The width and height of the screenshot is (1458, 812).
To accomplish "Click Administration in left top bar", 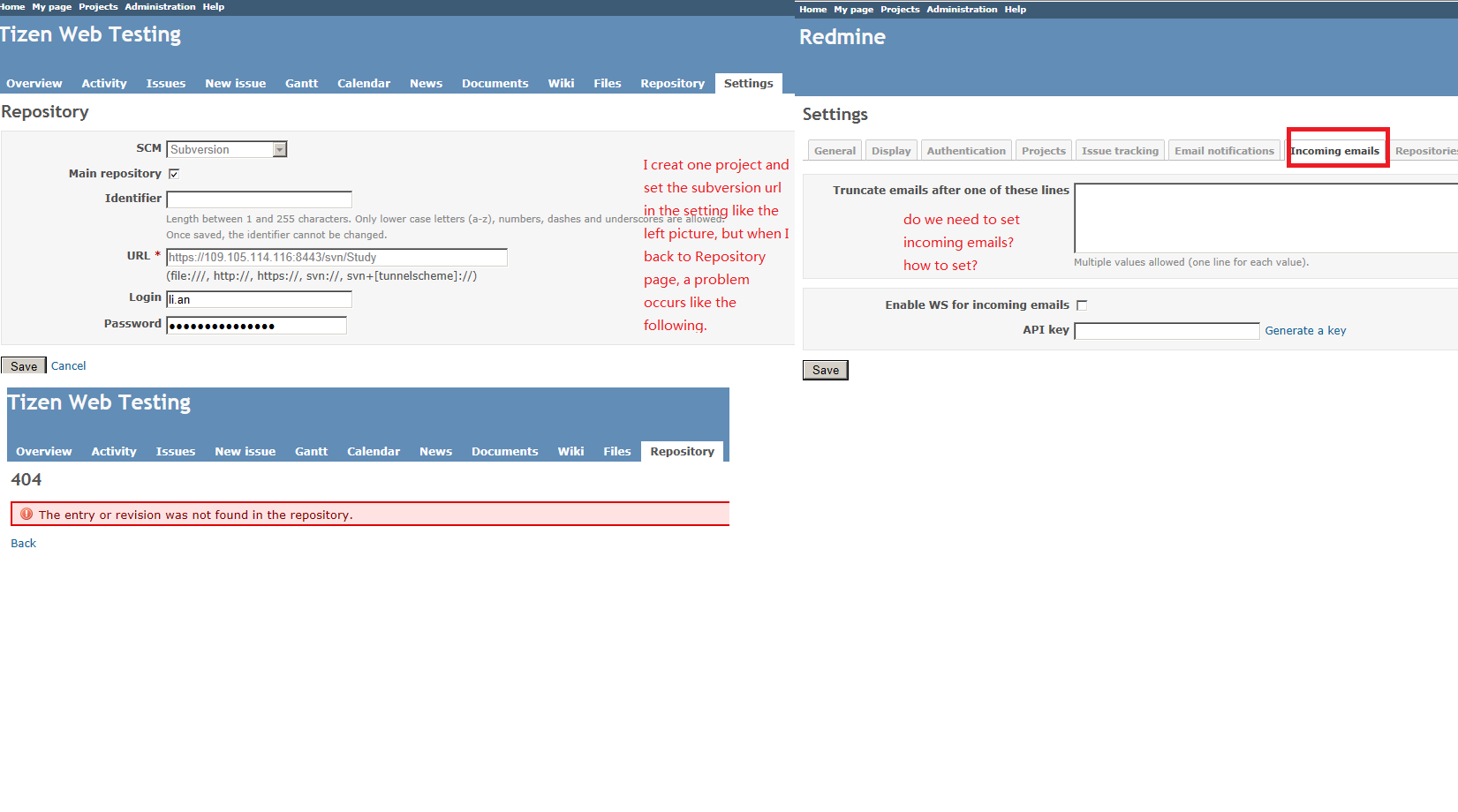I will tap(160, 6).
